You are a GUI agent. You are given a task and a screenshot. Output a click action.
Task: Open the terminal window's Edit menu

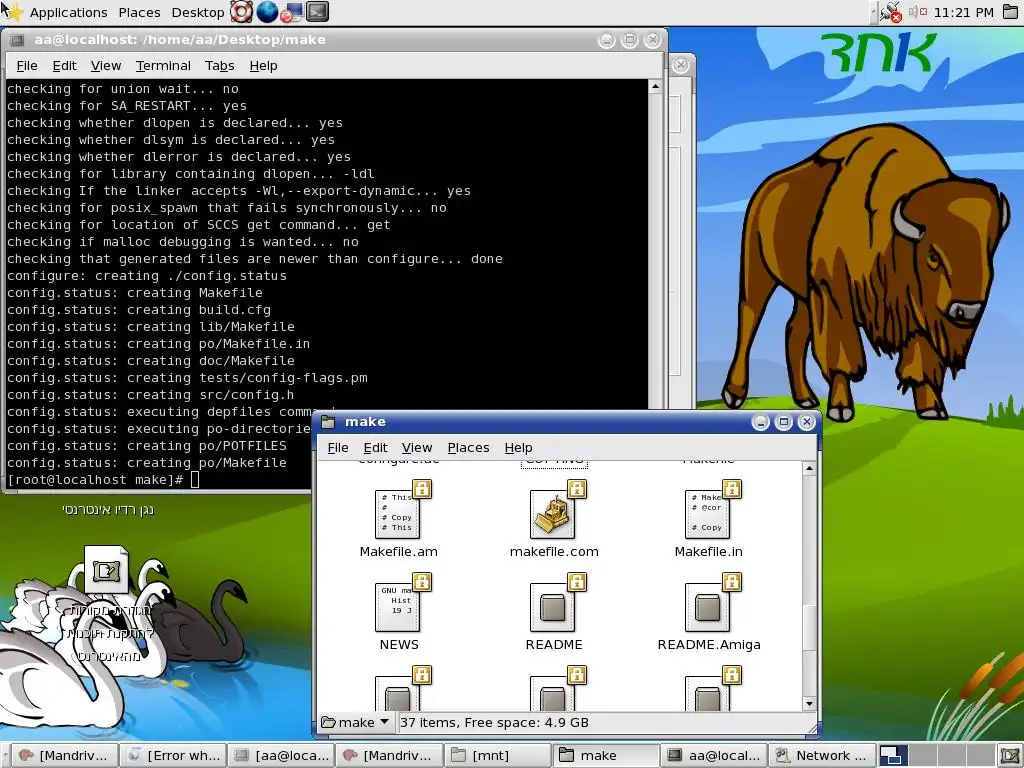pos(65,65)
